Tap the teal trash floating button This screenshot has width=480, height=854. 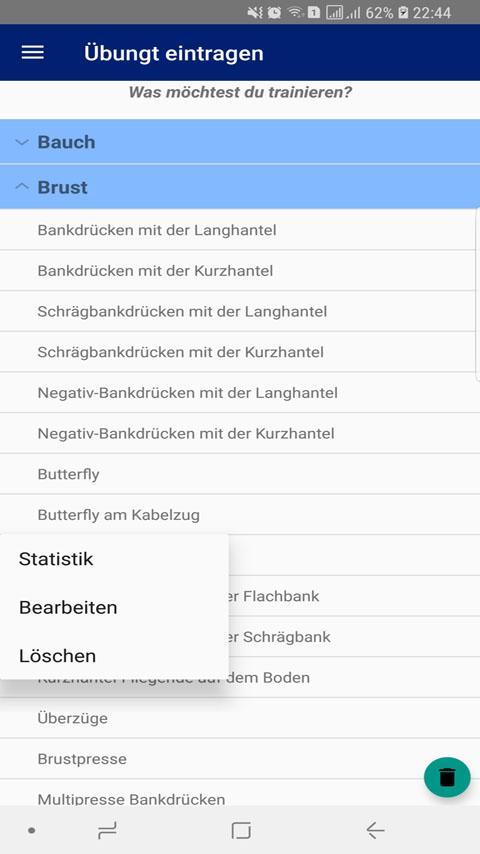pyautogui.click(x=447, y=777)
